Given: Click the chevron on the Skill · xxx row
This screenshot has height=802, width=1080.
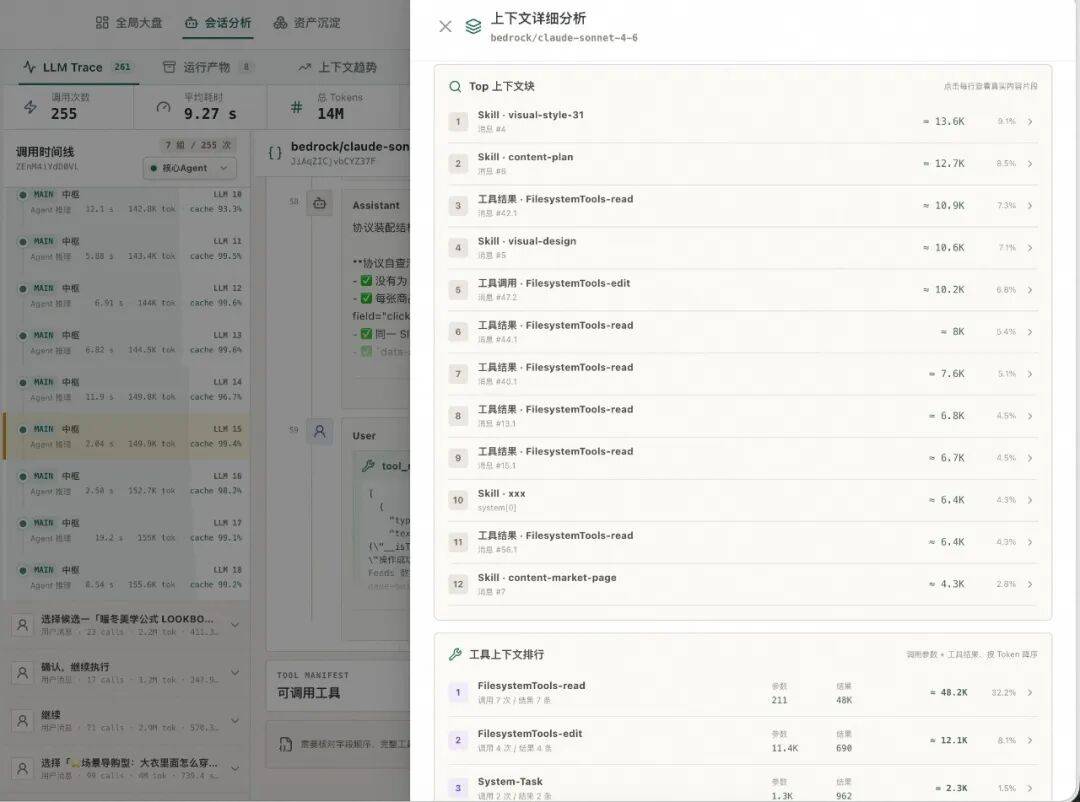Looking at the screenshot, I should point(1030,500).
